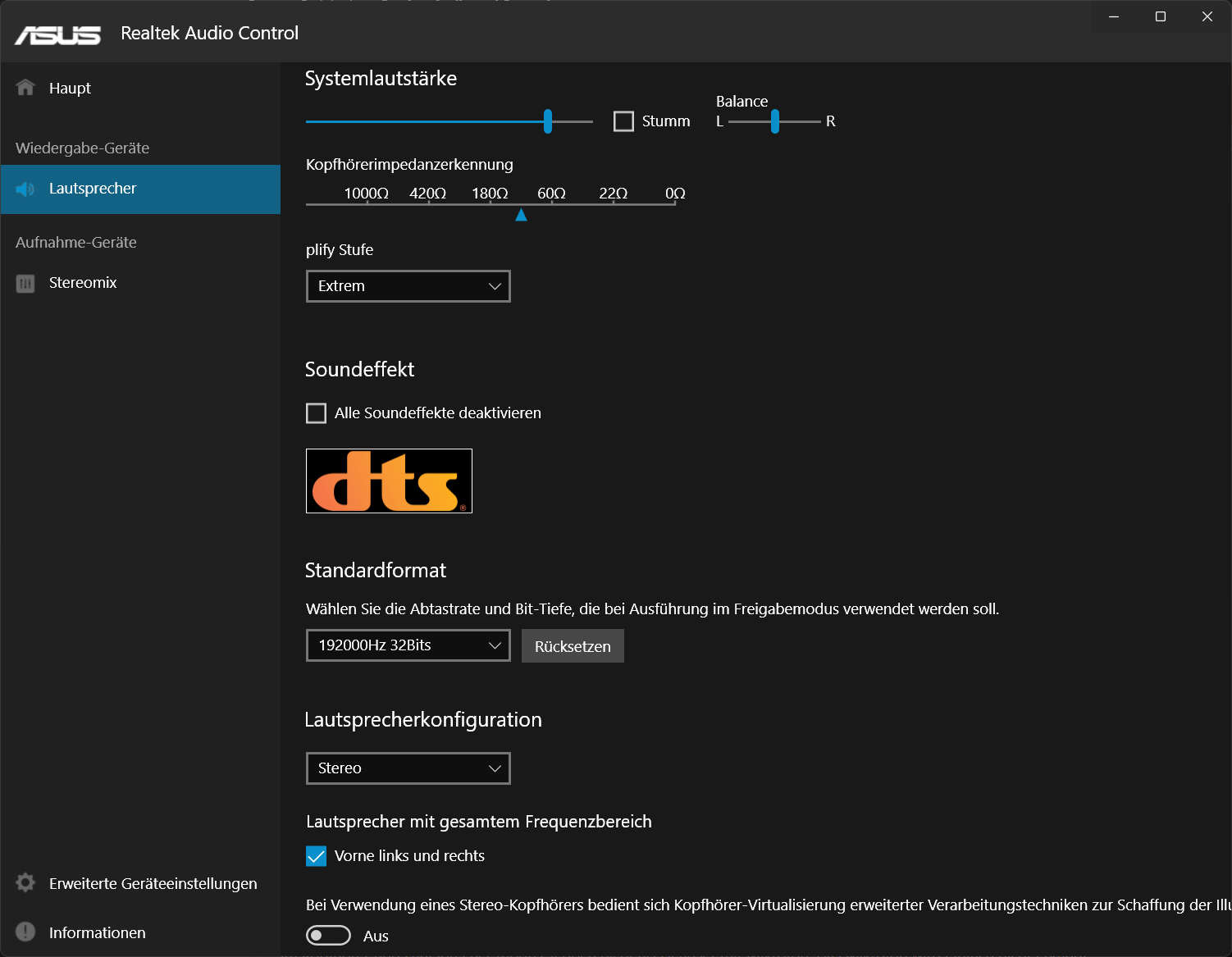Click the Abtastrate und Bit-Tiefe description text

point(652,609)
